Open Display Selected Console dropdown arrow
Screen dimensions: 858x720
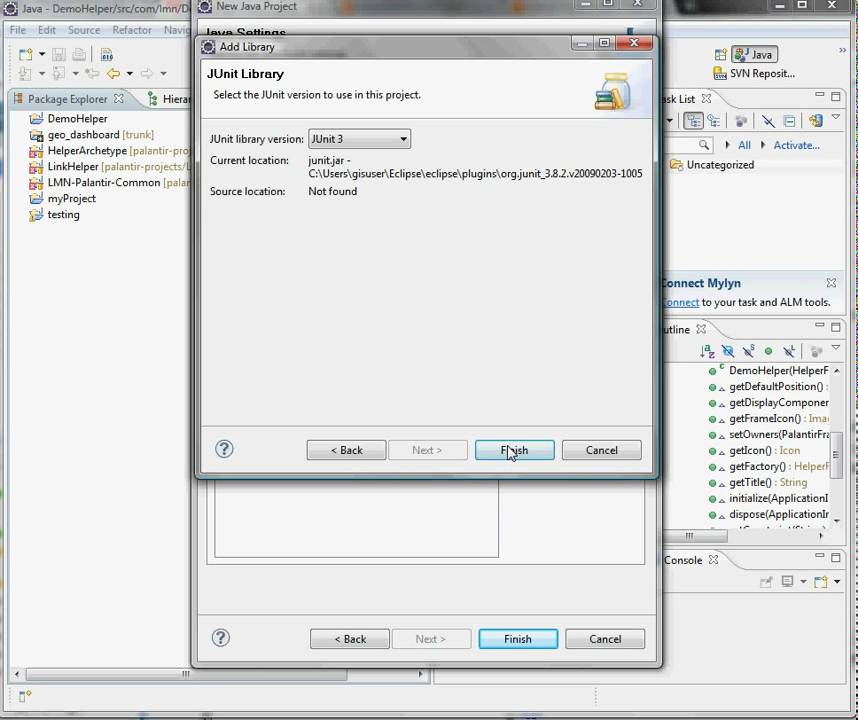tap(803, 582)
